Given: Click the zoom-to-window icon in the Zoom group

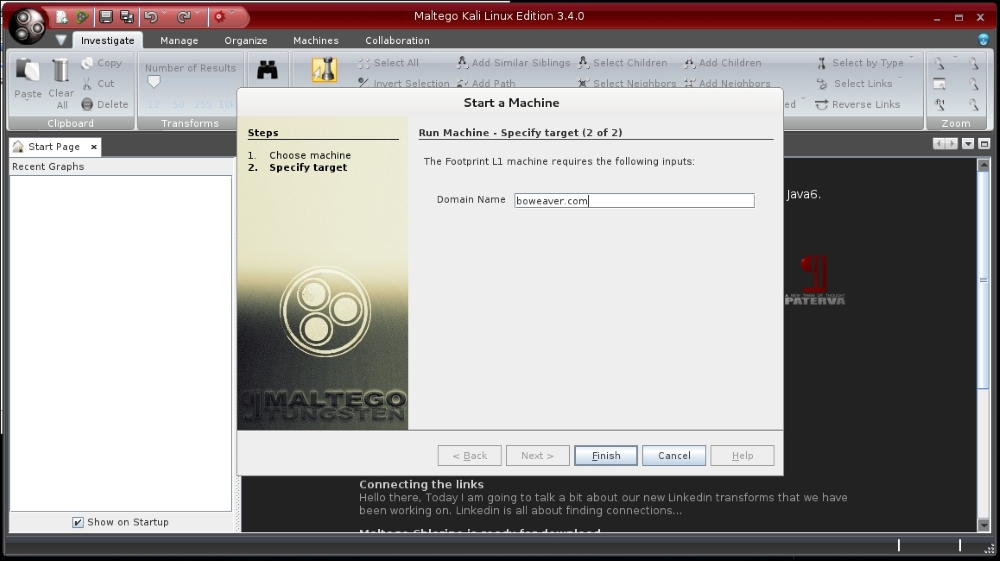Looking at the screenshot, I should [939, 84].
